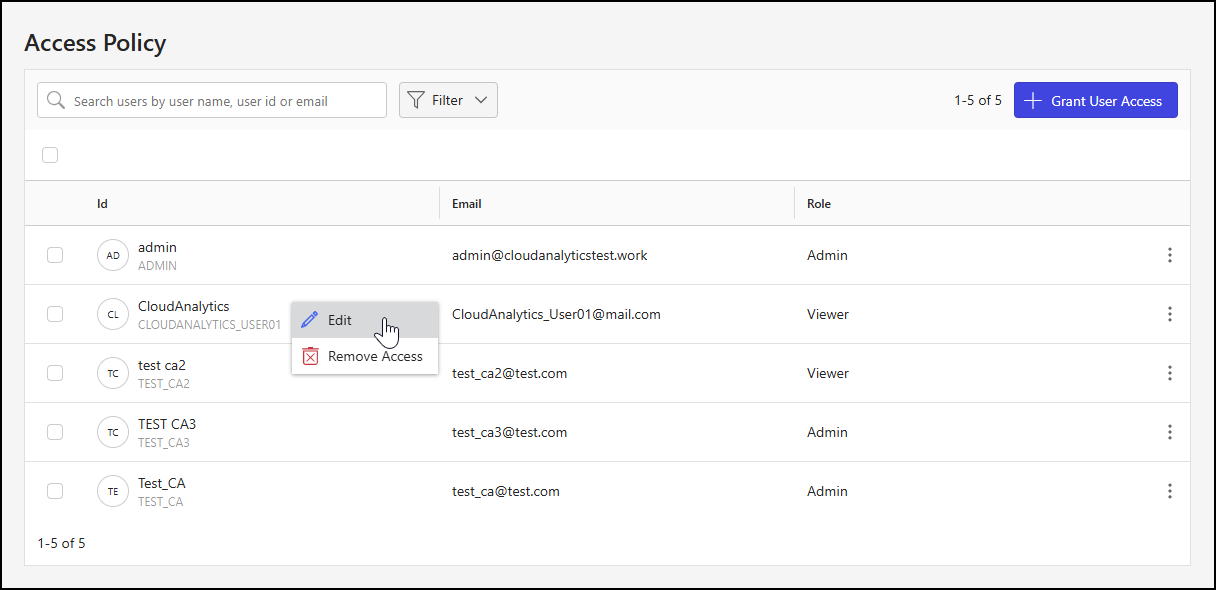
Task: Click the AD avatar icon for admin
Action: pos(112,255)
